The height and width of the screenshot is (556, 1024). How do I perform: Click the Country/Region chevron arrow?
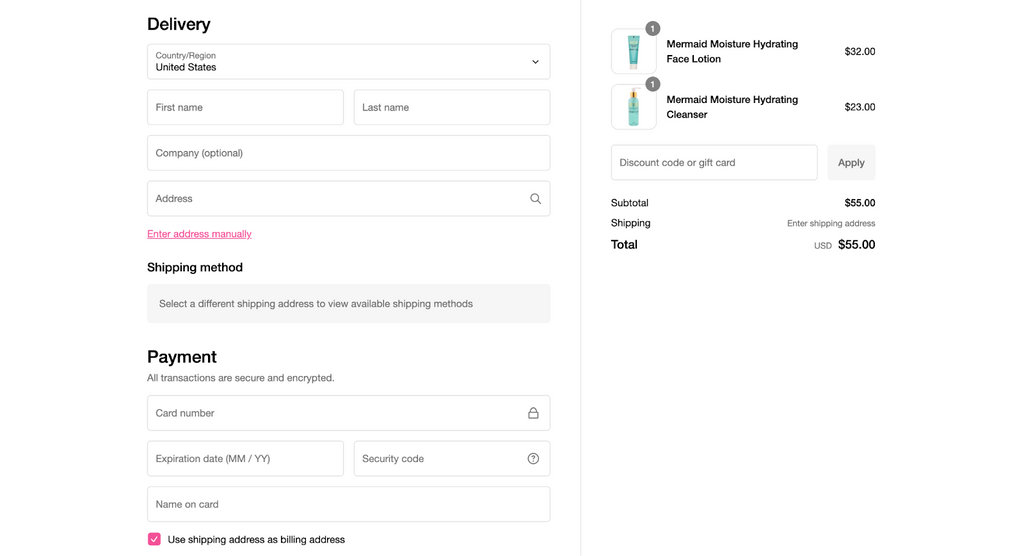tap(535, 62)
